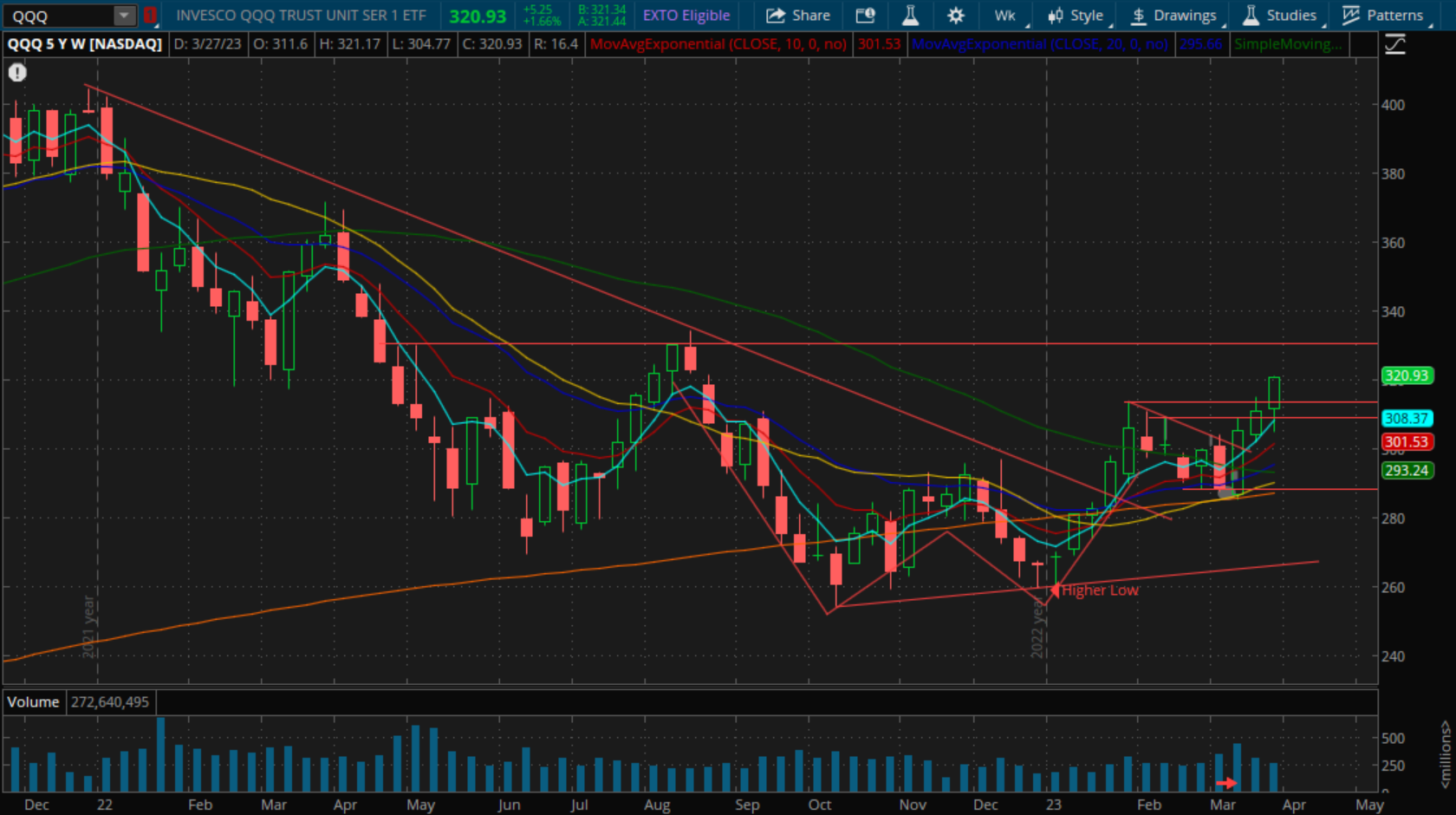Open the price alert calendar icon
This screenshot has height=815, width=1456.
(865, 16)
